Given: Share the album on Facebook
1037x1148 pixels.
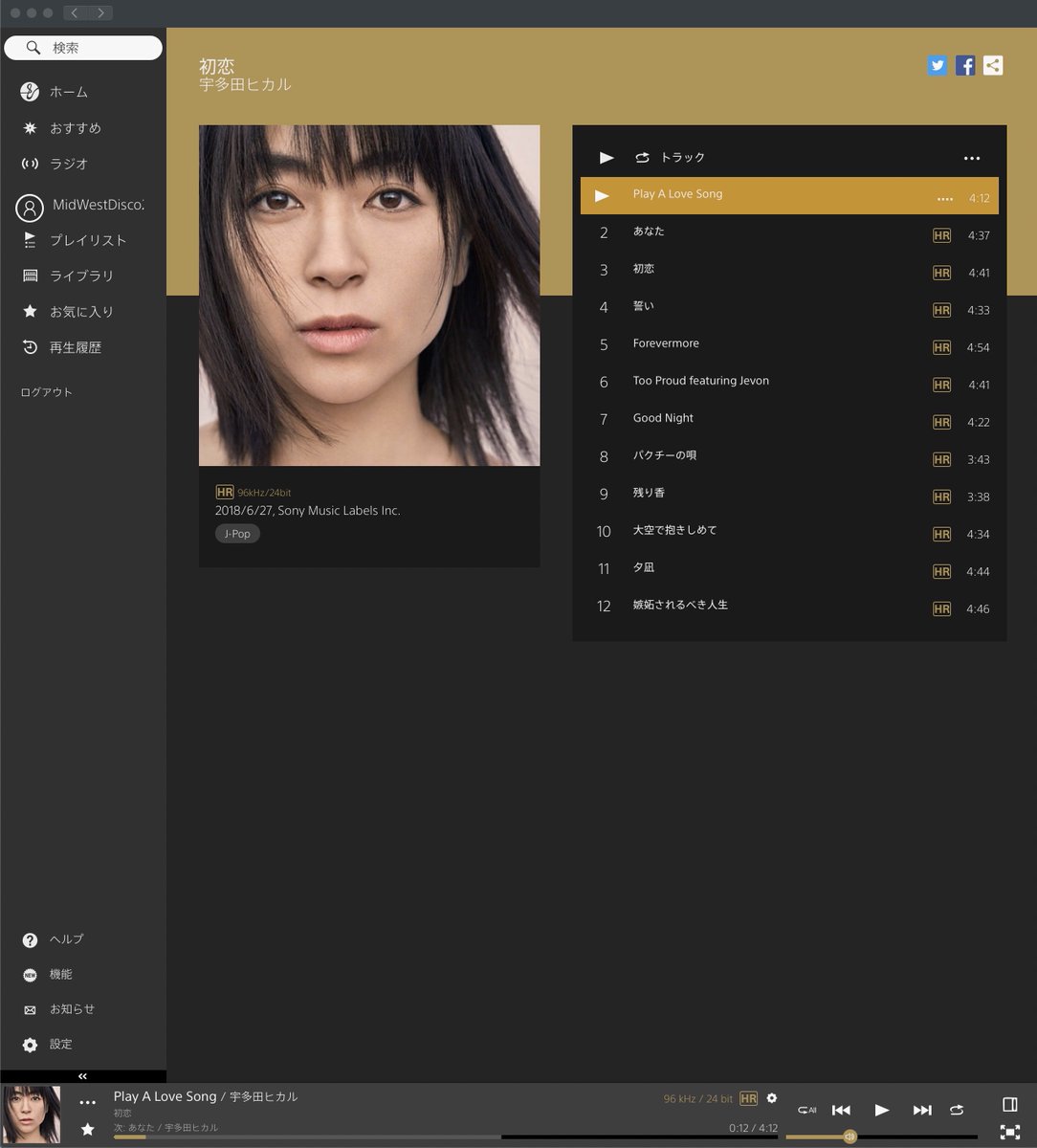Looking at the screenshot, I should click(x=965, y=65).
